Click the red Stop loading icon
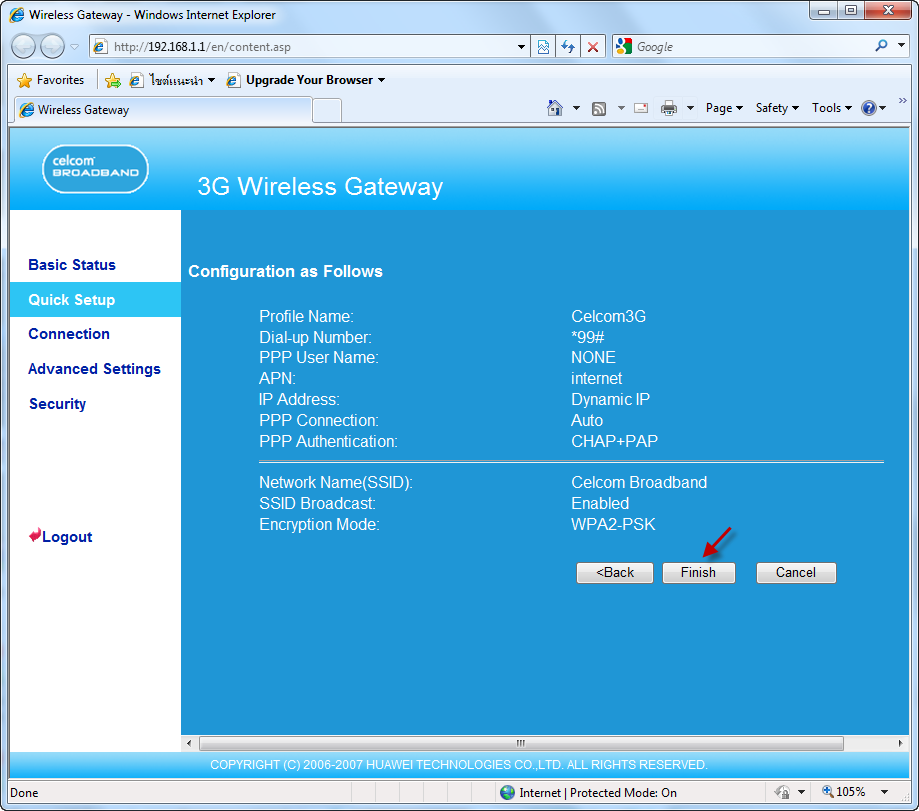This screenshot has height=811, width=919. point(593,47)
